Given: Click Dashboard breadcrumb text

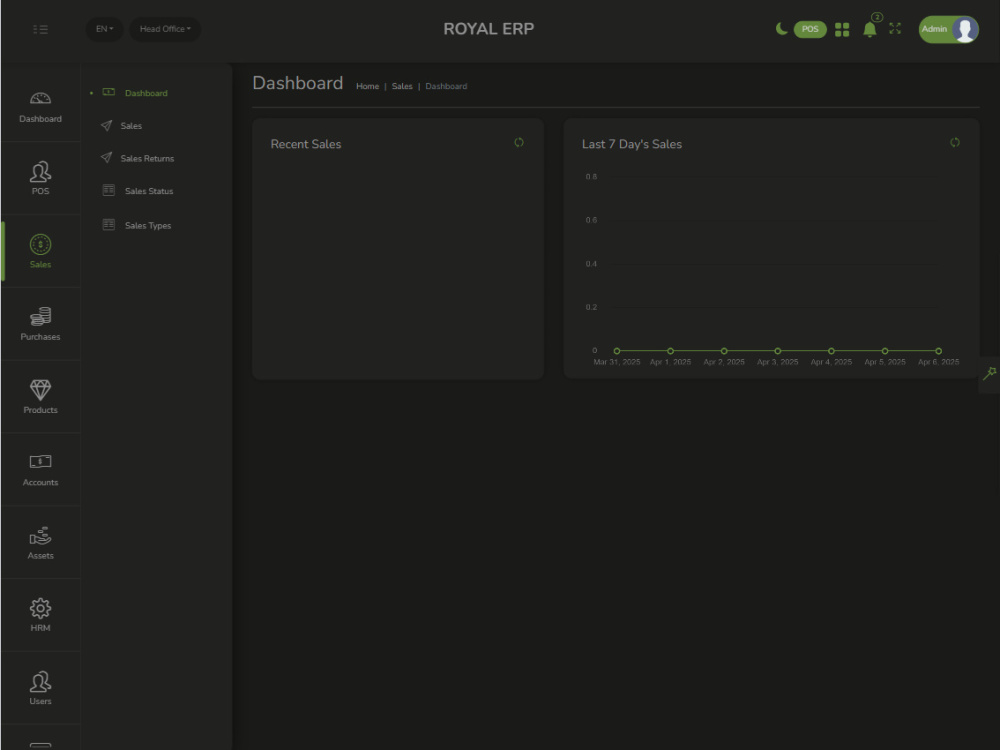Looking at the screenshot, I should 446,86.
